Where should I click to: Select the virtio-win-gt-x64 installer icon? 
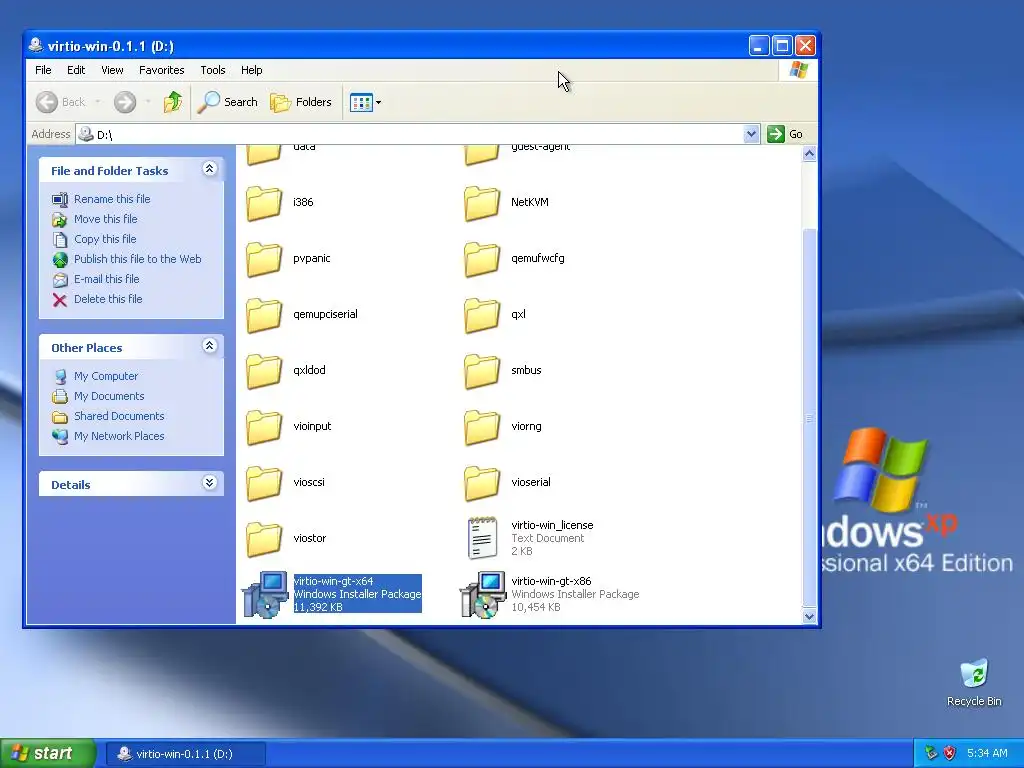(x=265, y=594)
